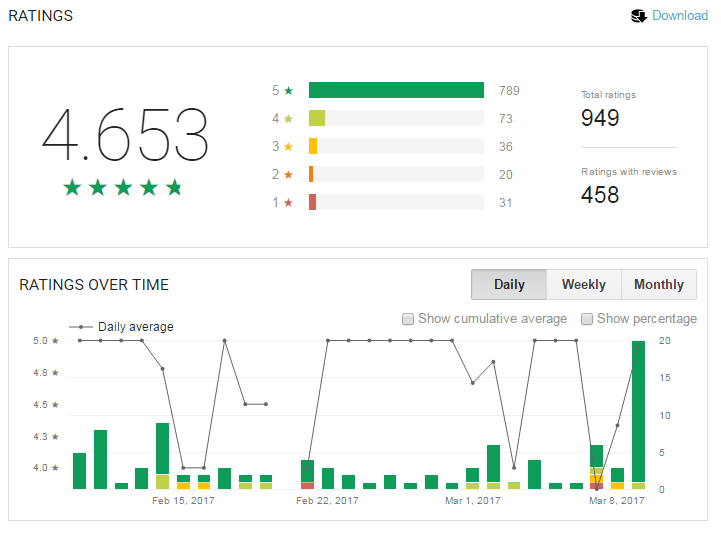Switch to the Monthly view tab
721x536 pixels.
[x=658, y=285]
